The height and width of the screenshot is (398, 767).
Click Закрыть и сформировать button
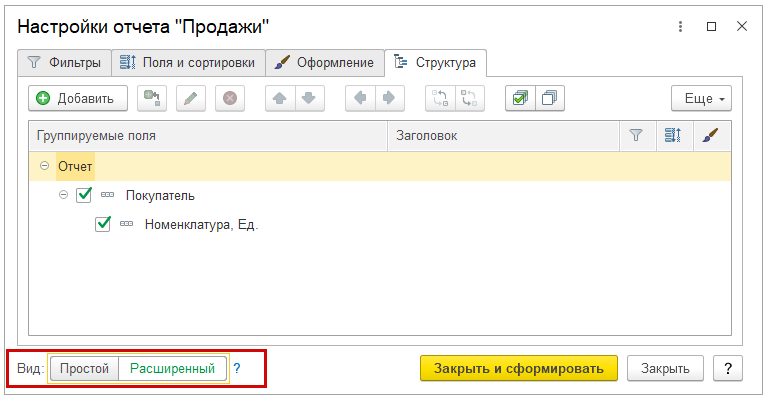(x=519, y=369)
